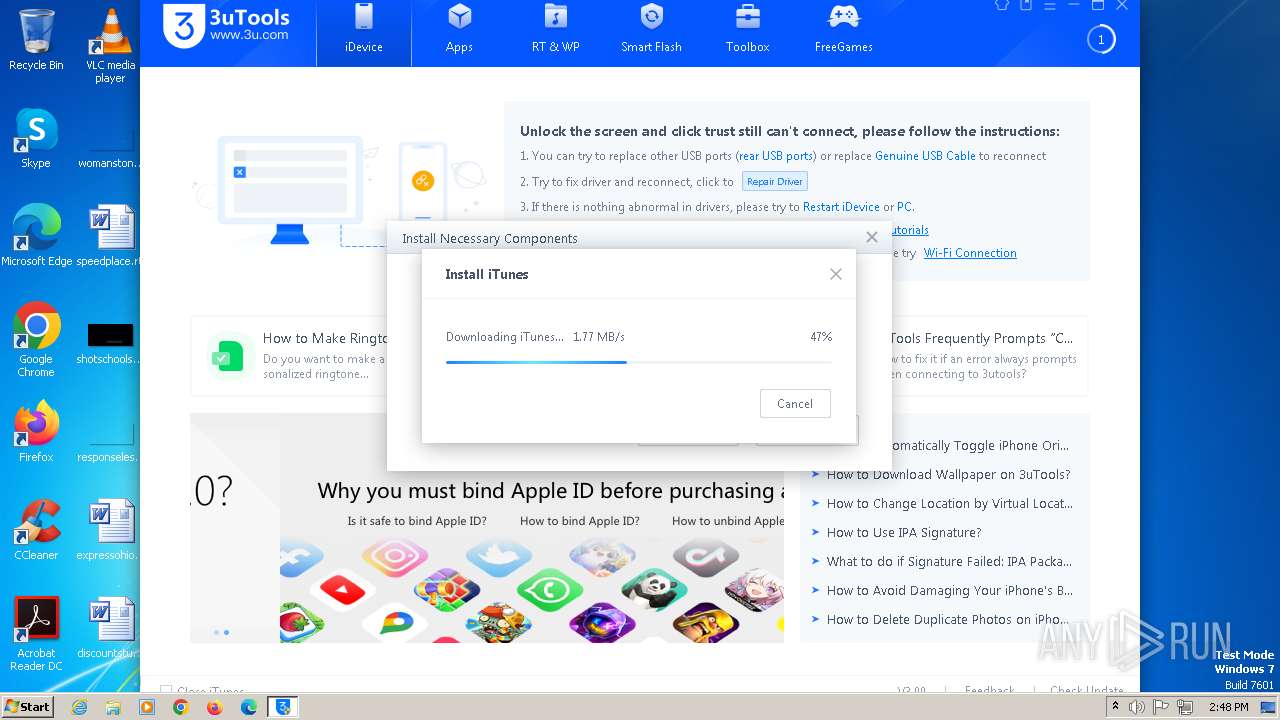The width and height of the screenshot is (1280, 720).
Task: Close the Install Necessary Components dialog
Action: (x=872, y=237)
